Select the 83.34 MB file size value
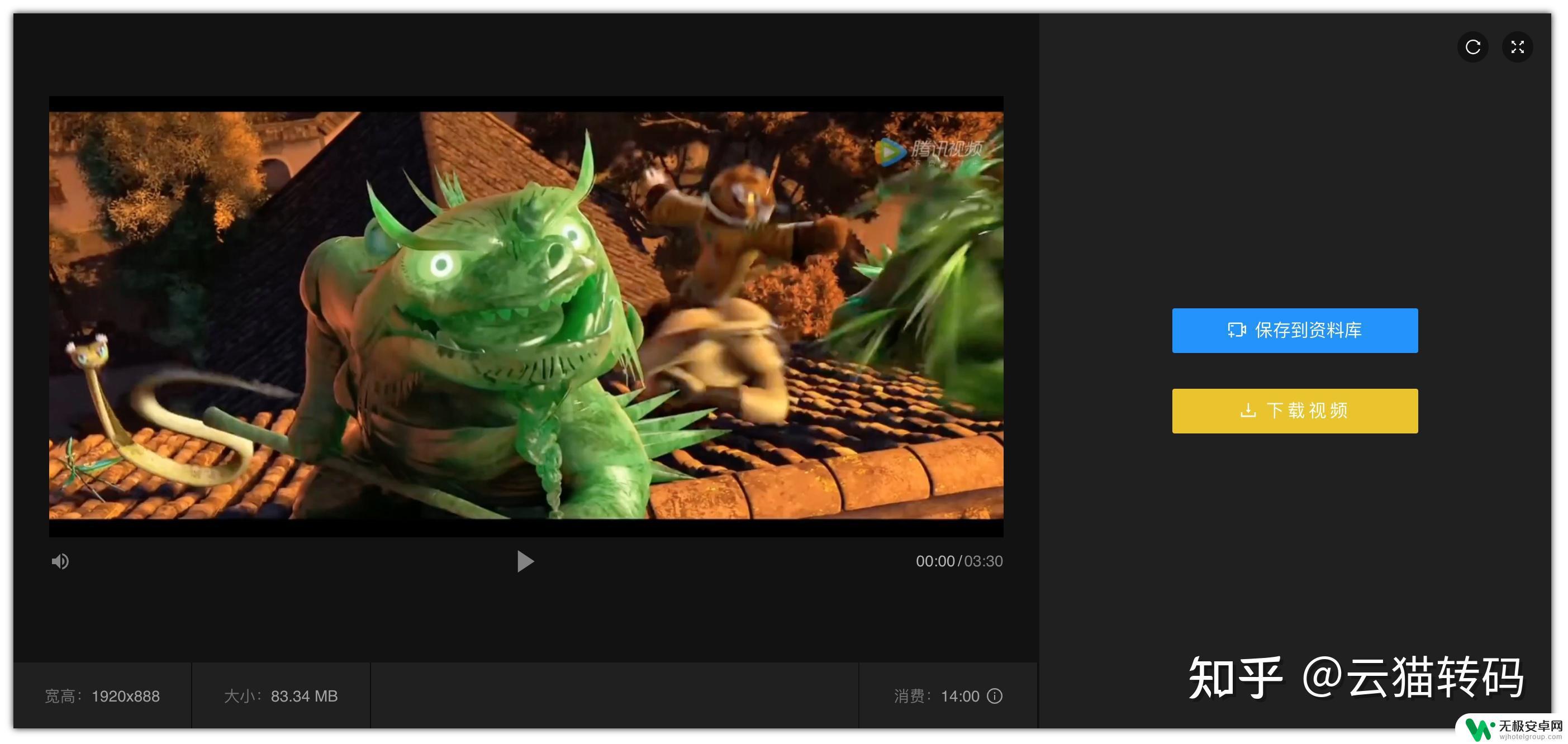The width and height of the screenshot is (1568, 744). (304, 696)
